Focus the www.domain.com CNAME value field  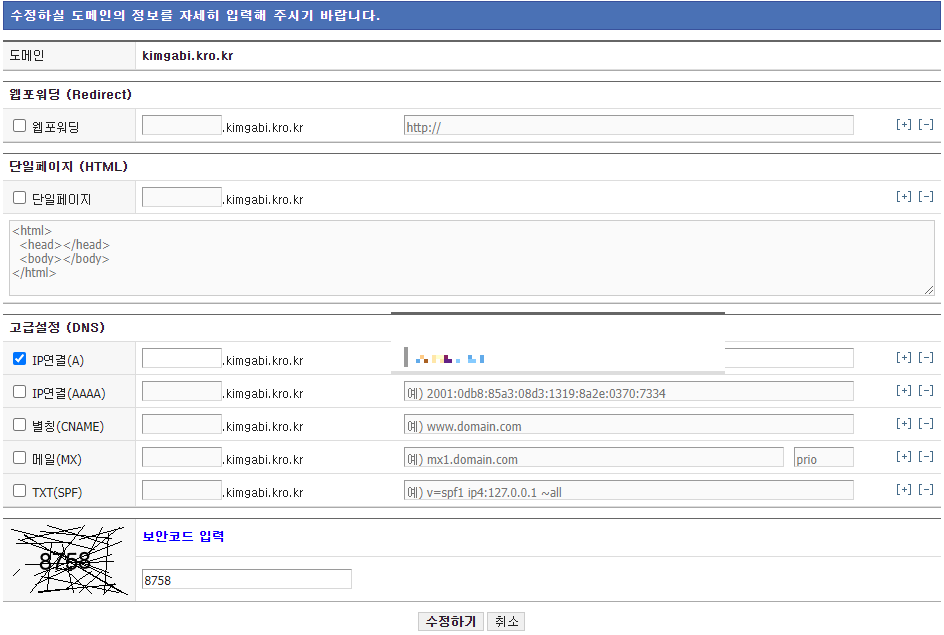(629, 424)
